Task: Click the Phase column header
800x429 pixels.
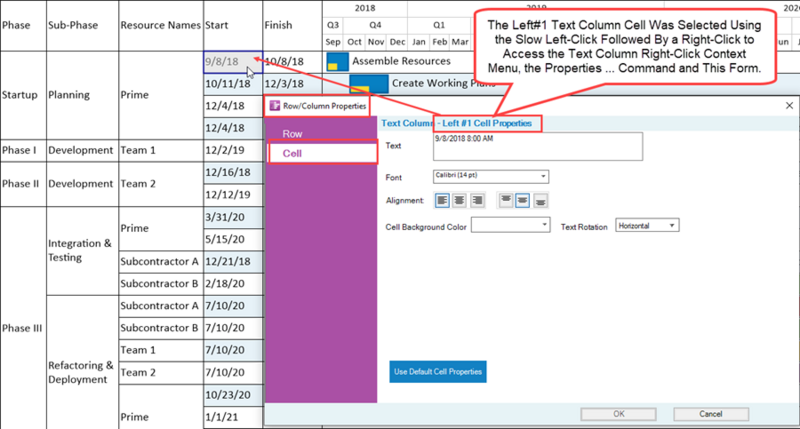Action: coord(23,26)
